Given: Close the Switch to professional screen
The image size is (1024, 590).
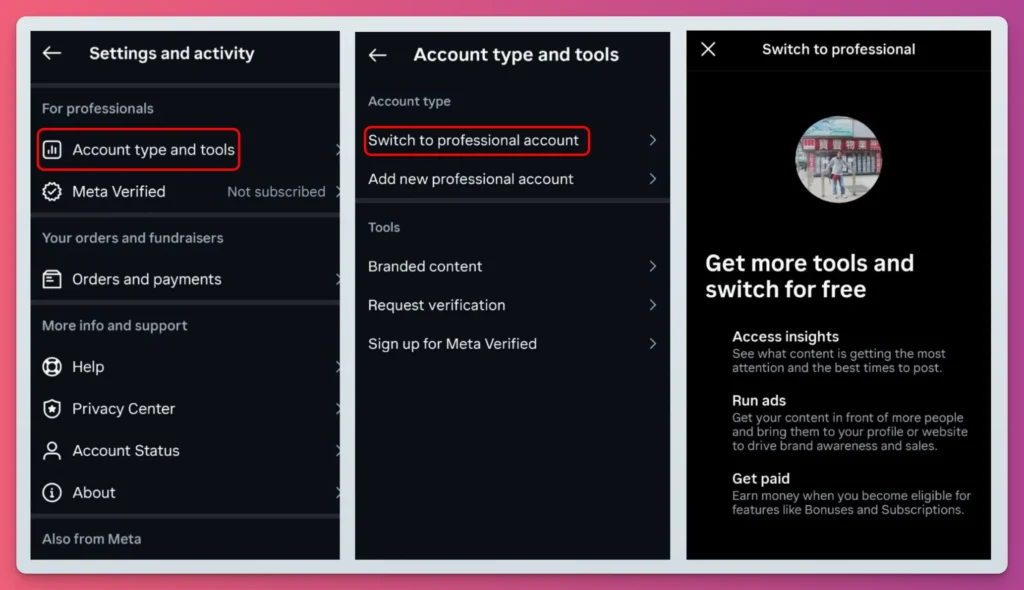Looking at the screenshot, I should [x=708, y=49].
